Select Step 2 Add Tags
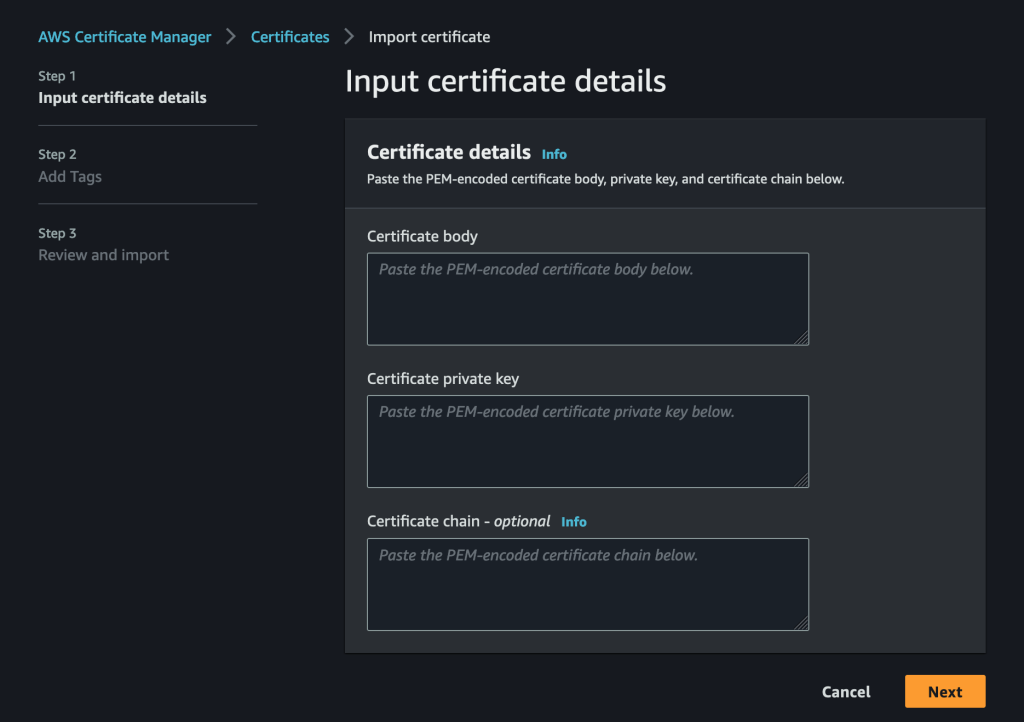 [70, 176]
